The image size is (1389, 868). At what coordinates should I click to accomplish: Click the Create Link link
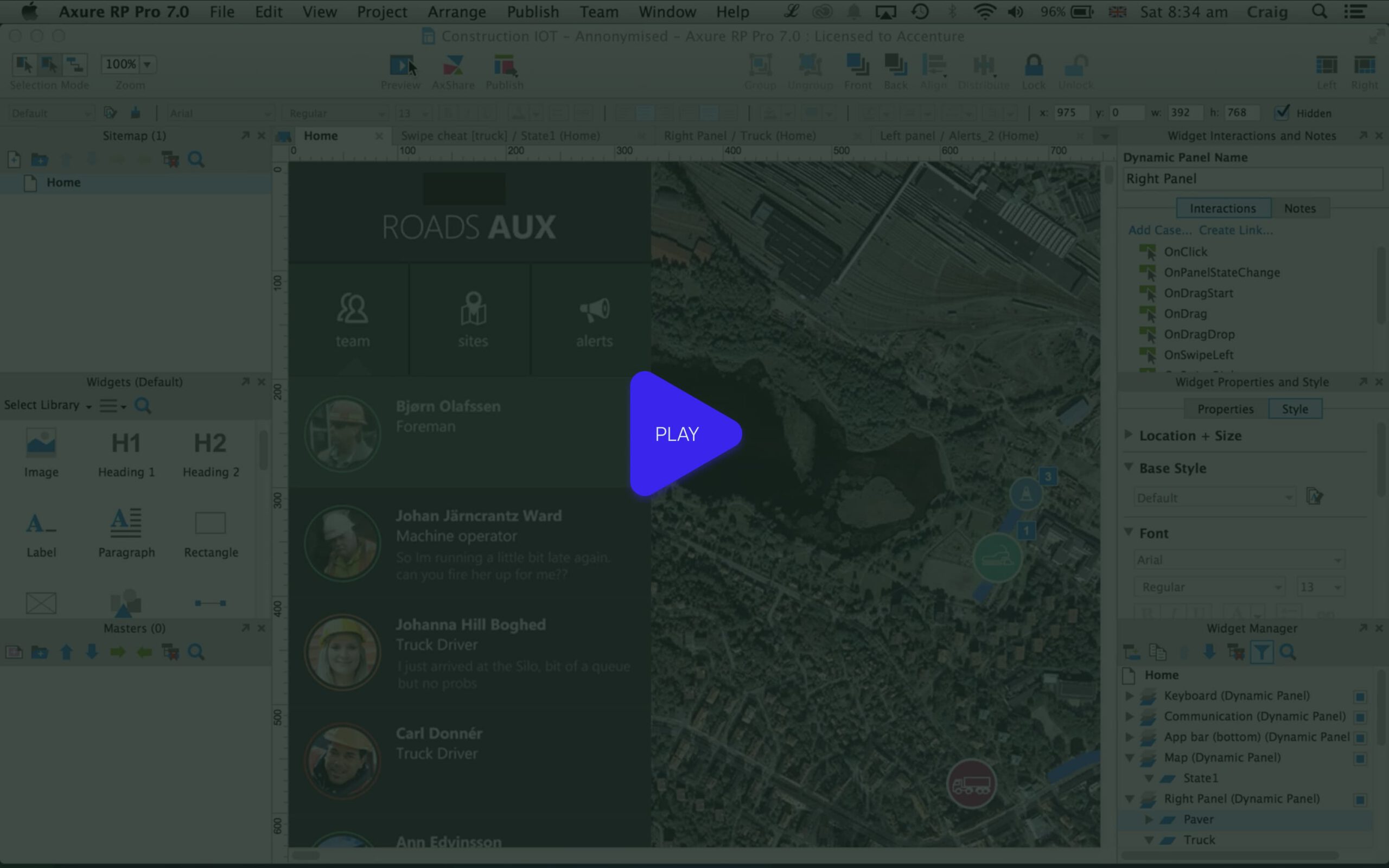pyautogui.click(x=1235, y=230)
